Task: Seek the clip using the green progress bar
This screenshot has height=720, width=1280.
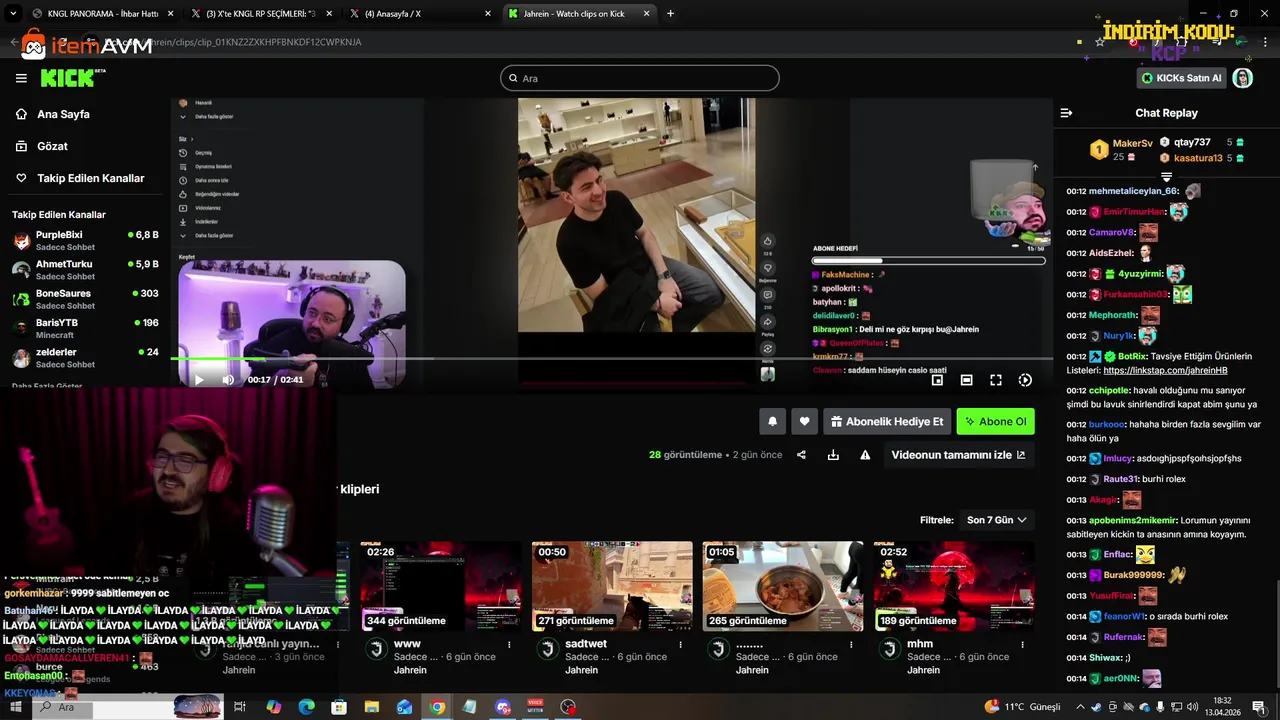Action: [x=612, y=358]
